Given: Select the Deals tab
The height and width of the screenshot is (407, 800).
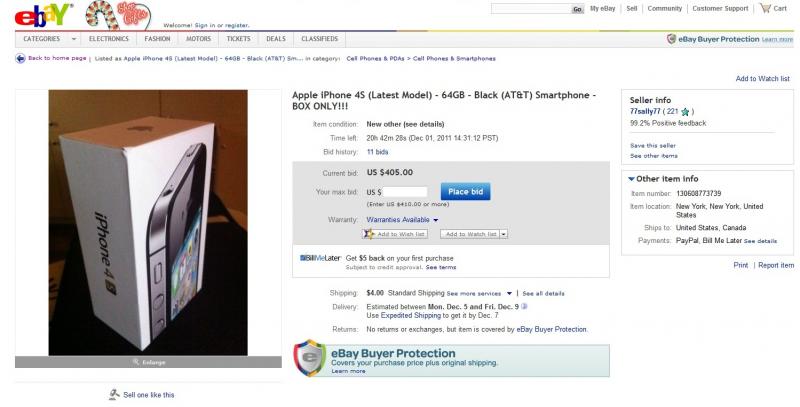Looking at the screenshot, I should (x=276, y=39).
